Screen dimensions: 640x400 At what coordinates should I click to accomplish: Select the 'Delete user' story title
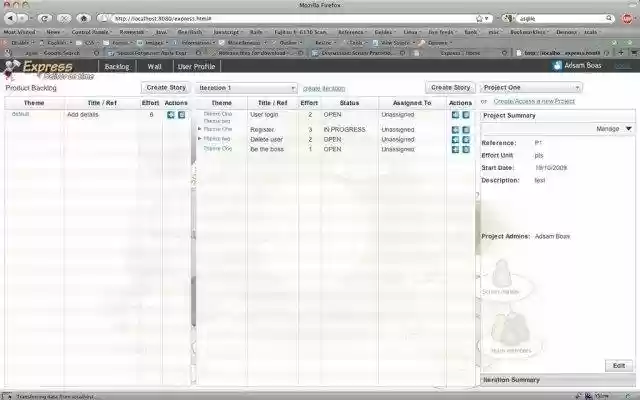267,140
